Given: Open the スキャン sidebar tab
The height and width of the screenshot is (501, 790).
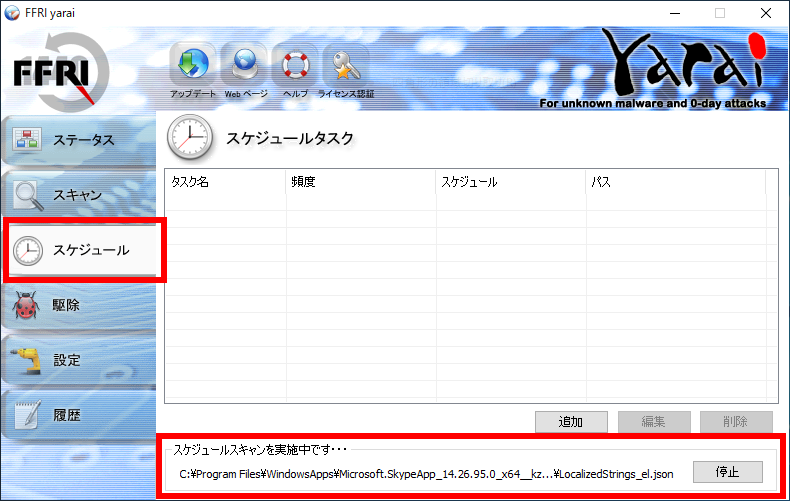Looking at the screenshot, I should [79, 195].
